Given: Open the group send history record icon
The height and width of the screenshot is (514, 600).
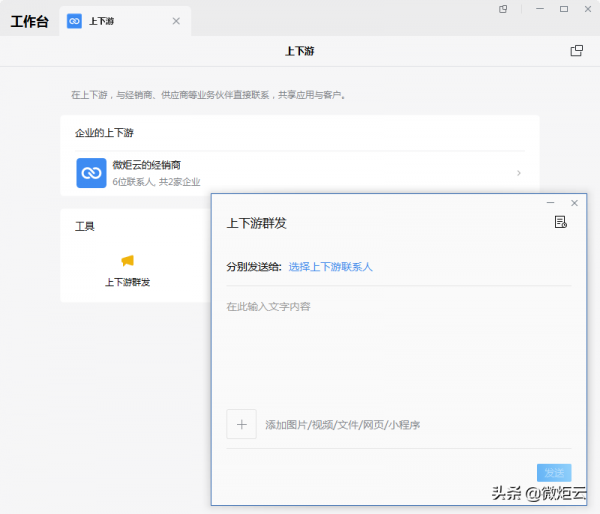Looking at the screenshot, I should pyautogui.click(x=561, y=222).
